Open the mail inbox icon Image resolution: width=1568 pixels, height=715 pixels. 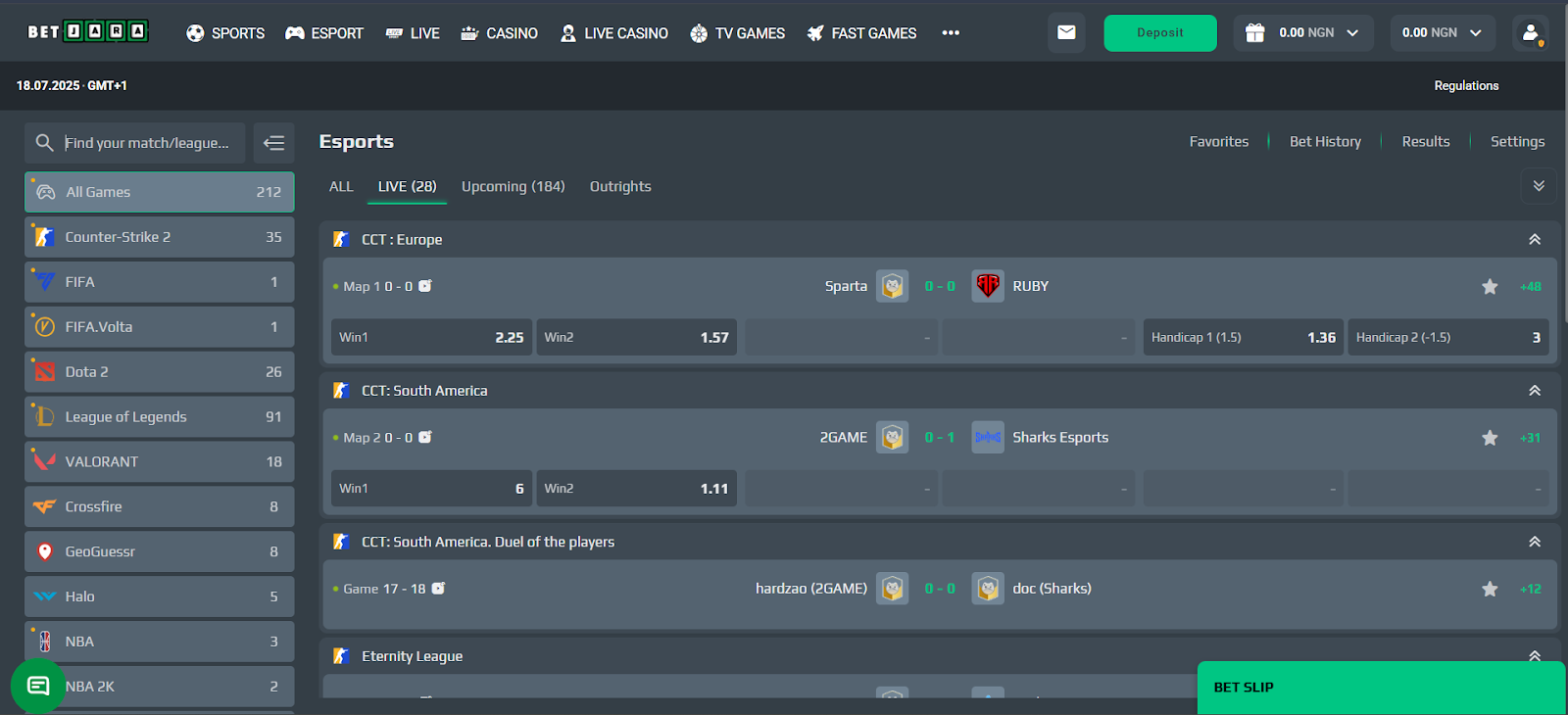(1066, 32)
